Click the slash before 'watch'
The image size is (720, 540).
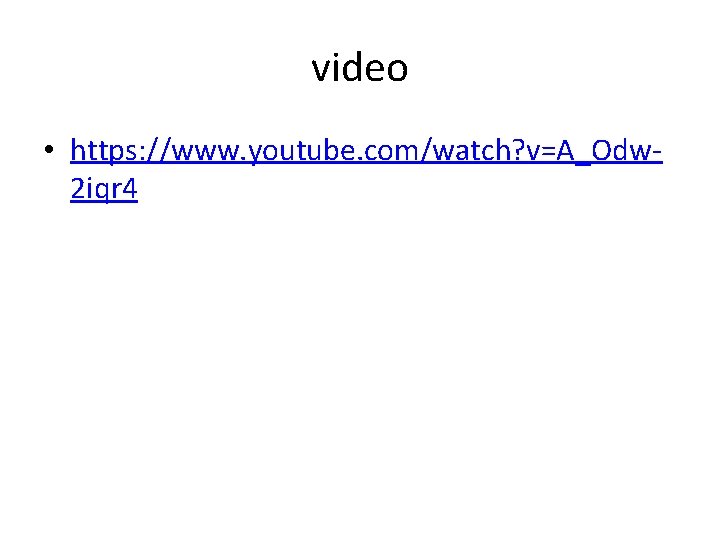(425, 151)
